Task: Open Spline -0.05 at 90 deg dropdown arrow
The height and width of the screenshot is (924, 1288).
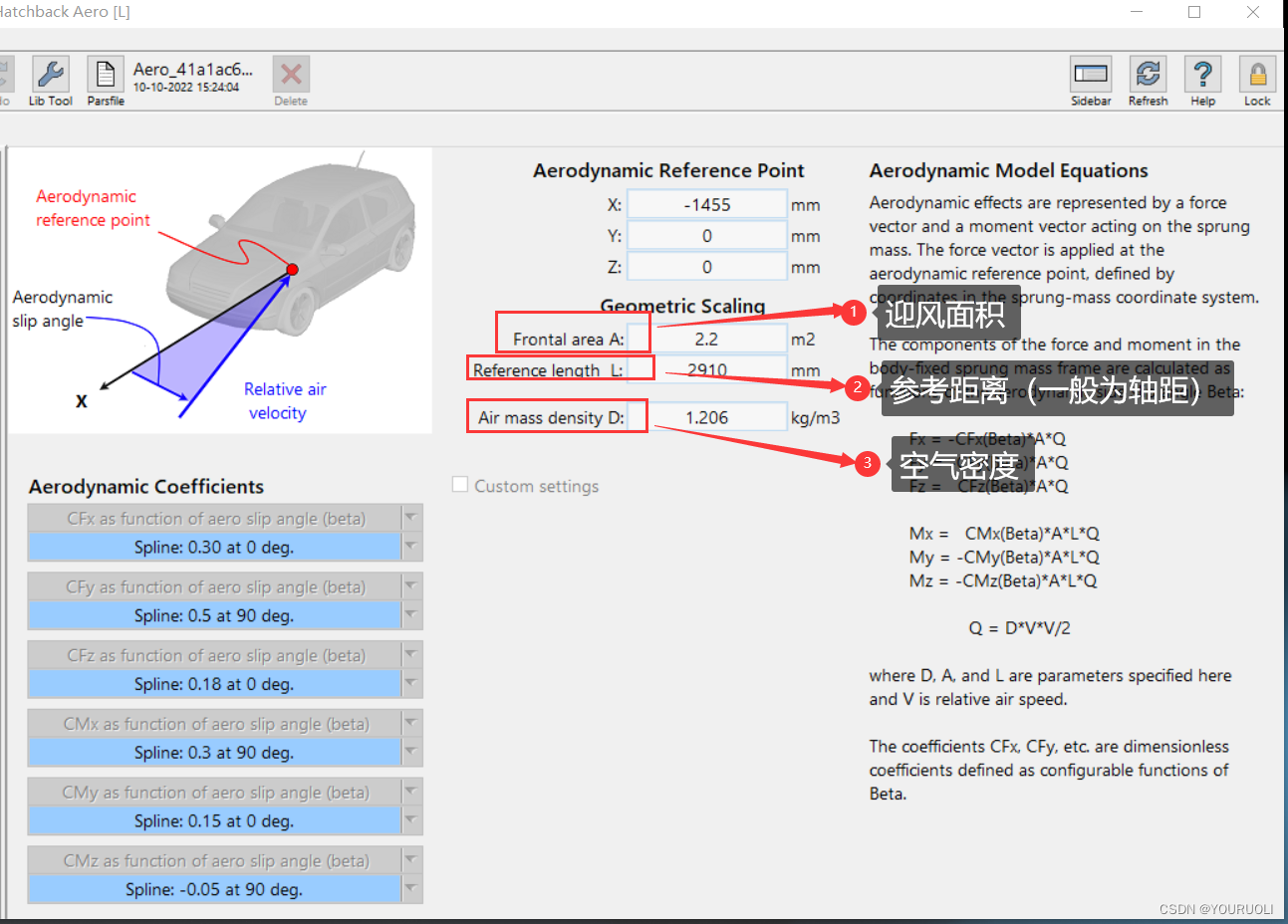Action: (x=411, y=889)
